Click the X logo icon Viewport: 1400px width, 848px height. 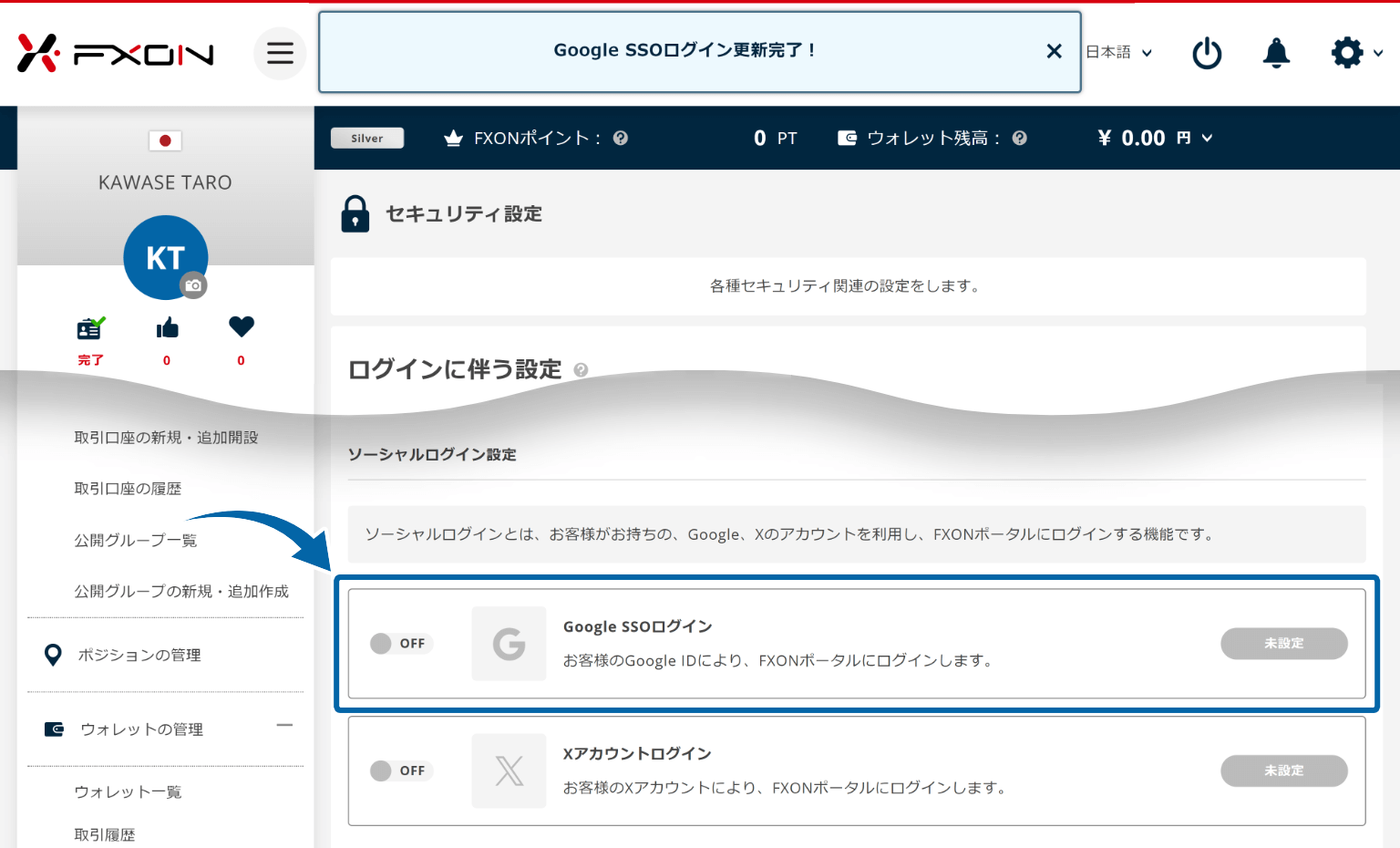(510, 771)
